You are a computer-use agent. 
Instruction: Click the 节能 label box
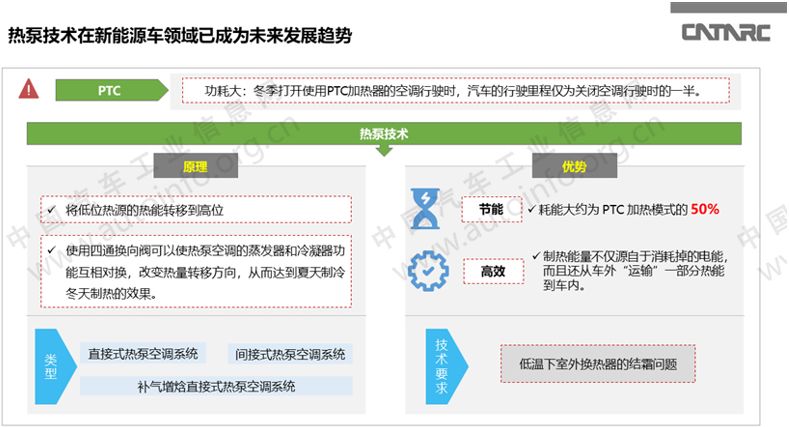pos(492,209)
